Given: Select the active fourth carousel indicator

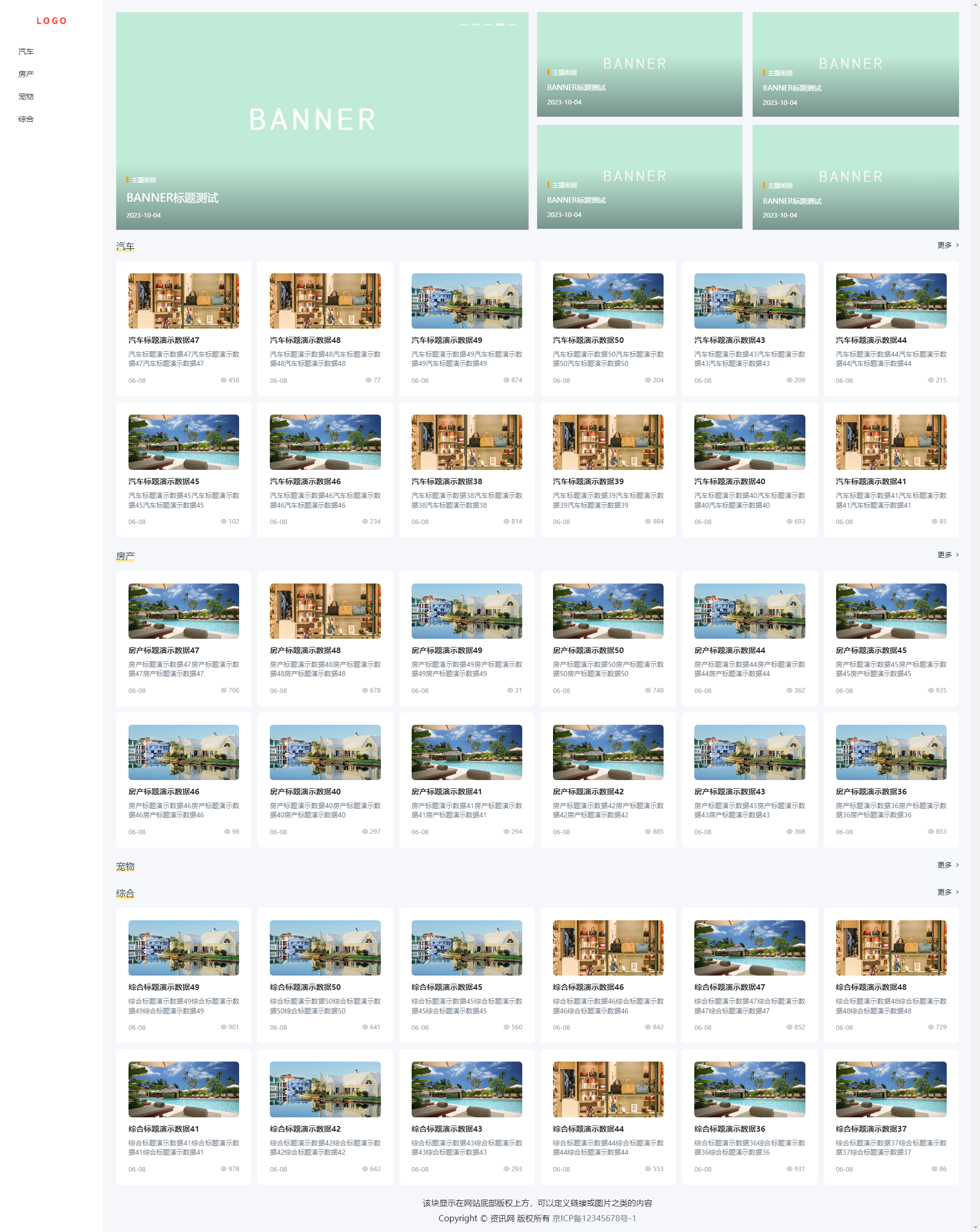Looking at the screenshot, I should pyautogui.click(x=500, y=25).
